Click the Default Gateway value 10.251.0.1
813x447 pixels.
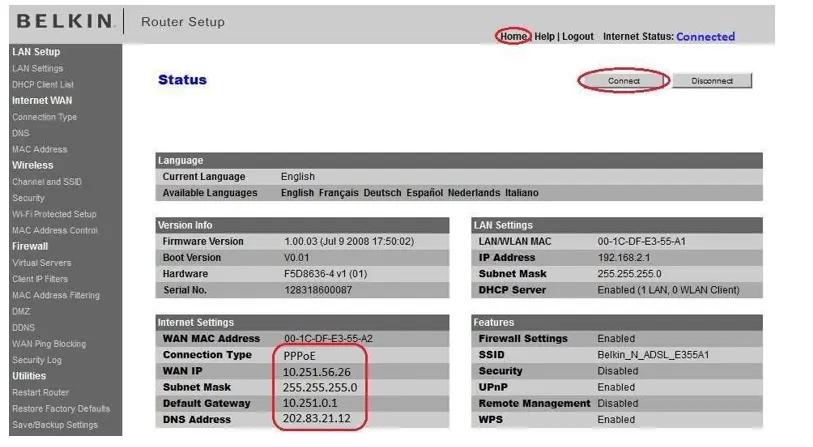[x=310, y=403]
